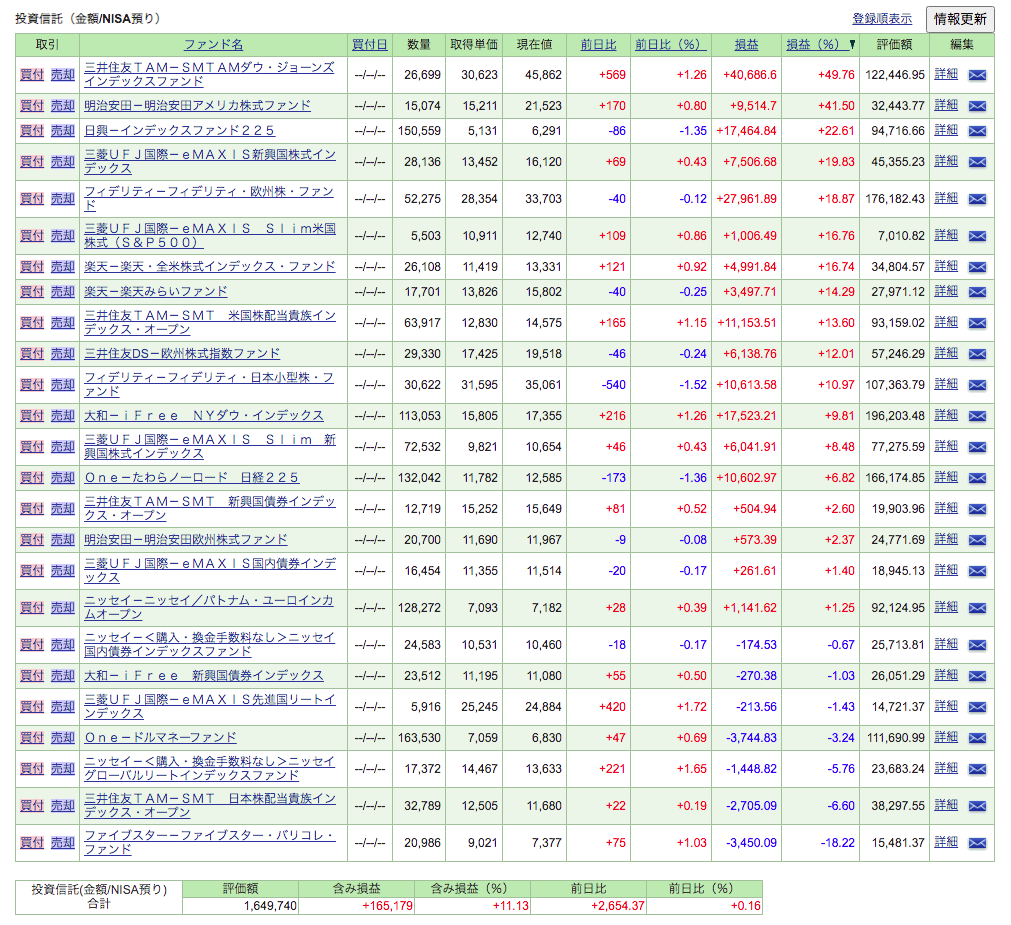Click the 数量 value 163,530
The height and width of the screenshot is (925, 1011).
pyautogui.click(x=419, y=737)
